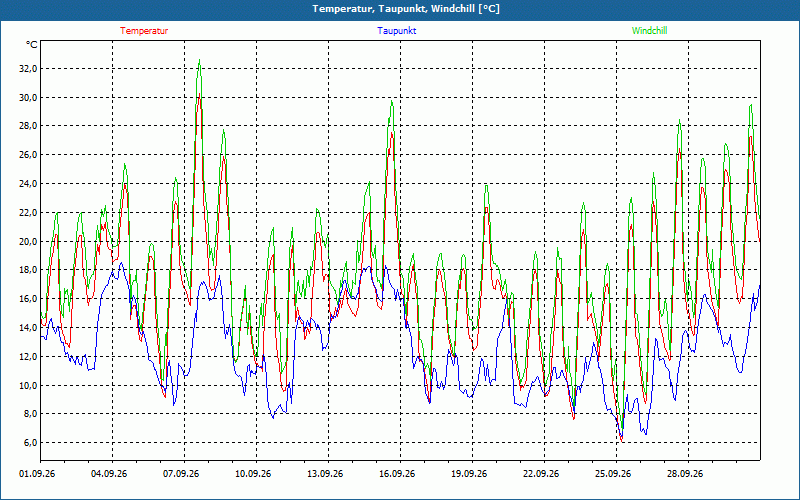Click the 22,0 y-axis value

(x=28, y=212)
